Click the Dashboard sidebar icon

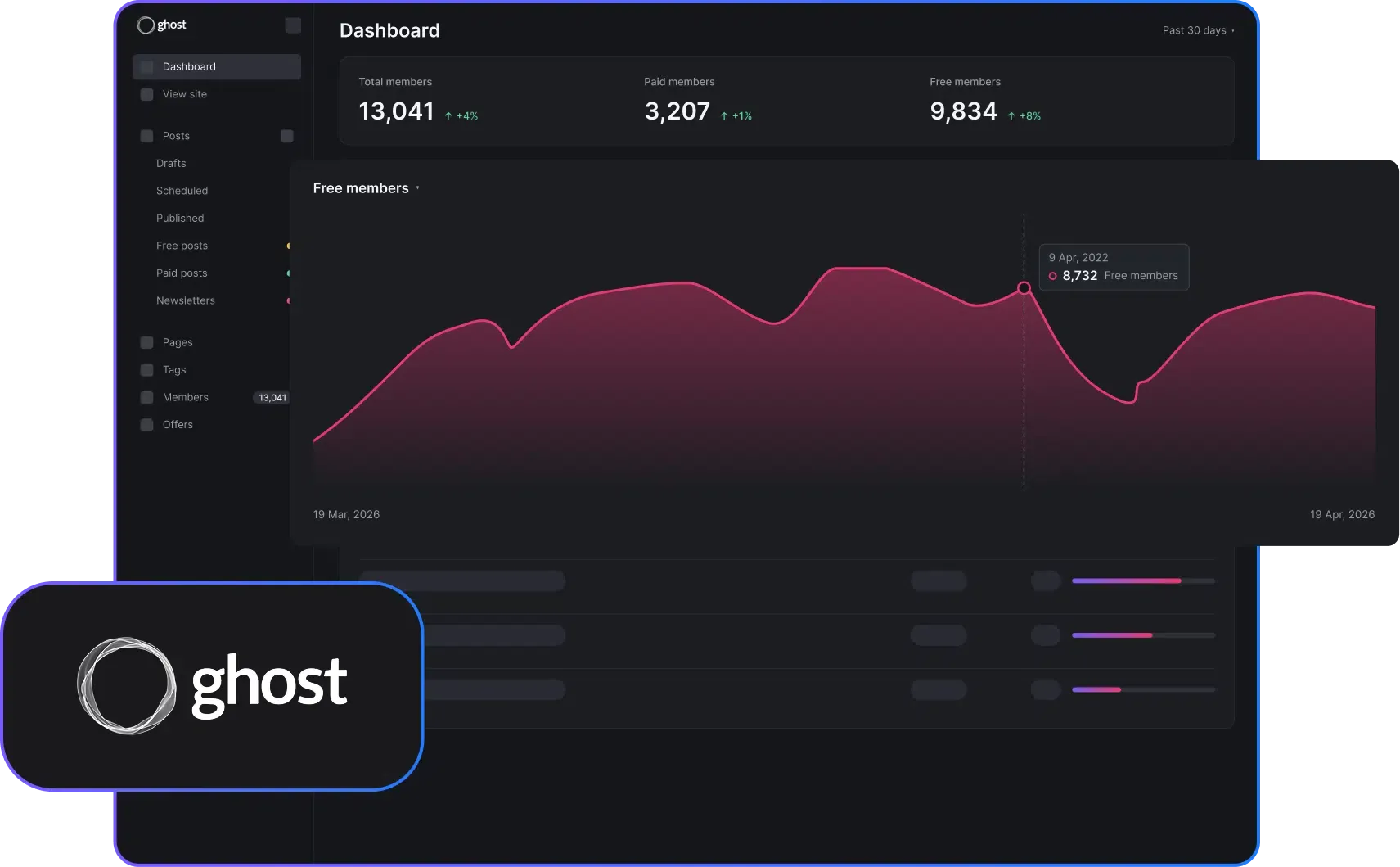tap(147, 67)
